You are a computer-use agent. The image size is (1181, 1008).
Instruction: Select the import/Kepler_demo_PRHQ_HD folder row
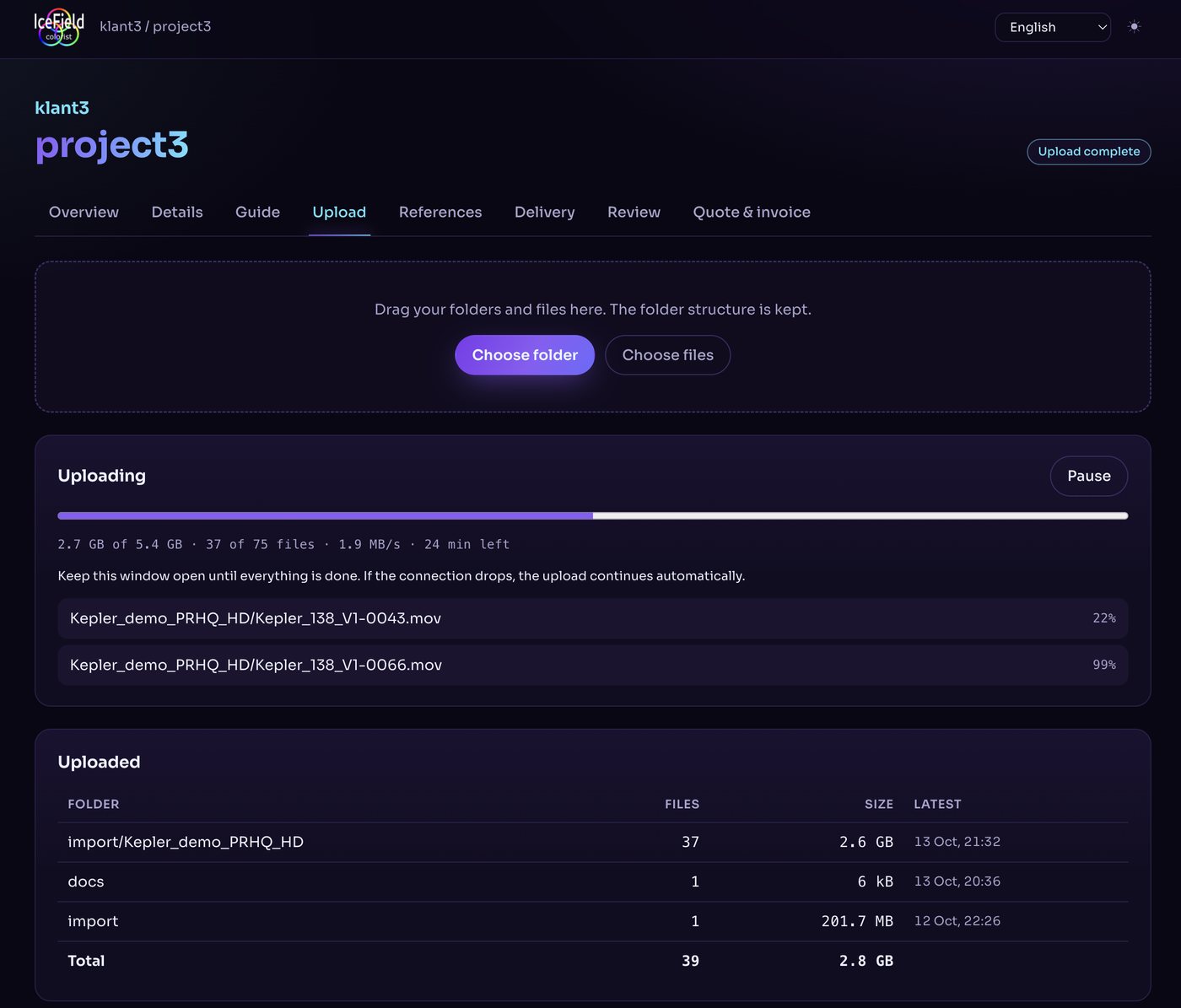[593, 842]
